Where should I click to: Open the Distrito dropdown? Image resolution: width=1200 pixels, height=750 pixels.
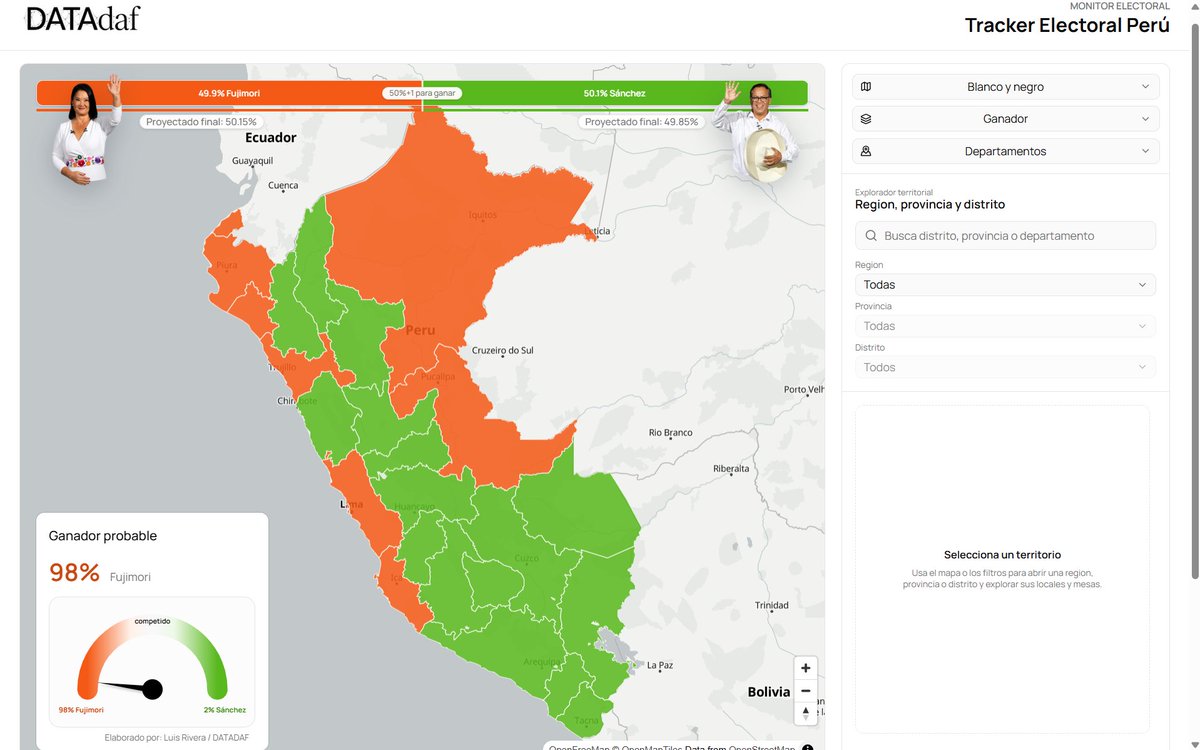(1005, 367)
